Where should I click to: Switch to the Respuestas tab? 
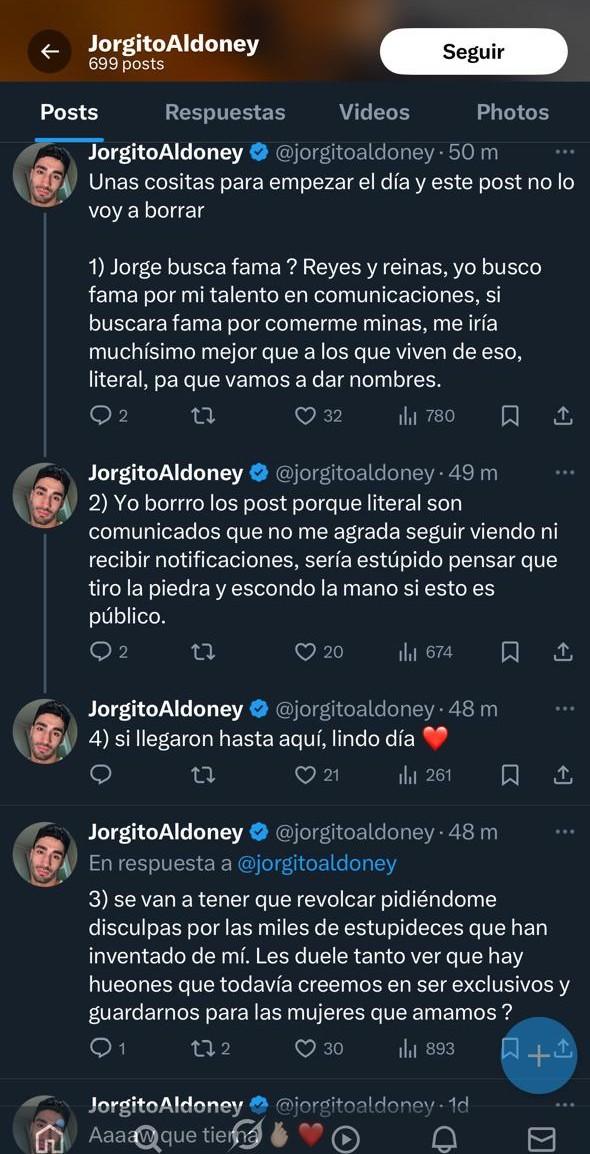point(224,112)
